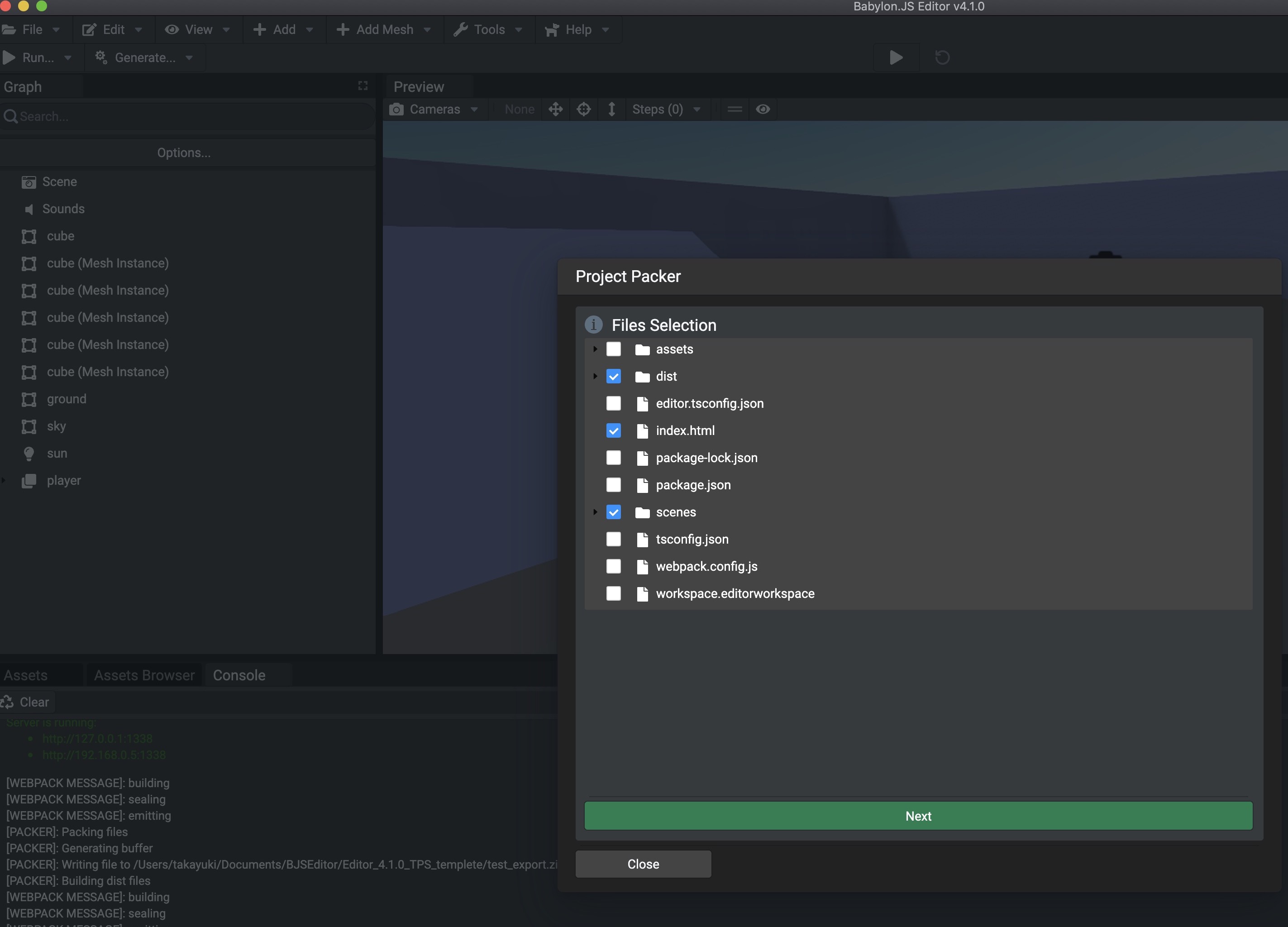
Task: Enable the package.json checkbox
Action: (613, 484)
